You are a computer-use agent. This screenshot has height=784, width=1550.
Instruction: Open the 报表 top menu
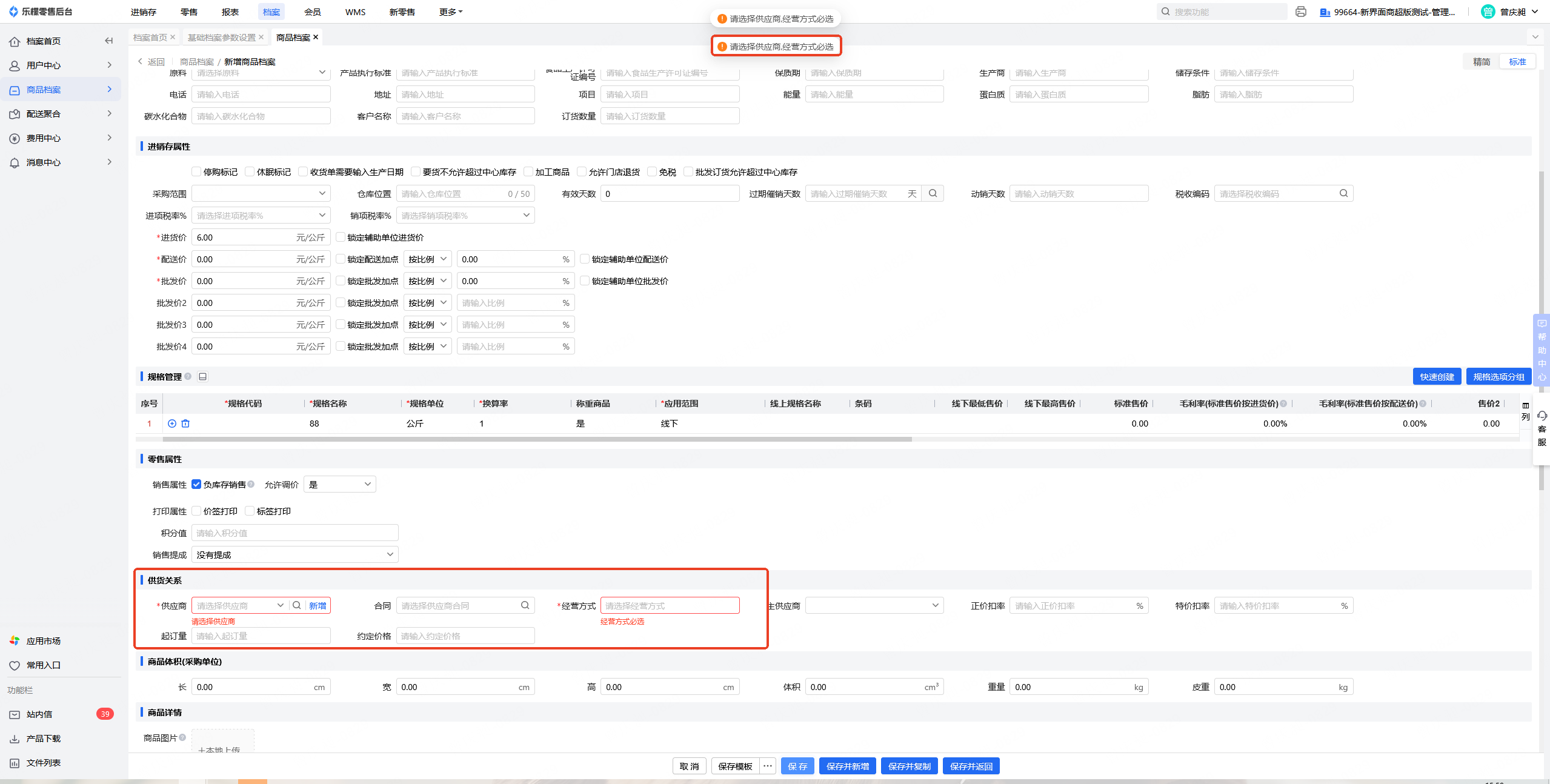(x=230, y=12)
